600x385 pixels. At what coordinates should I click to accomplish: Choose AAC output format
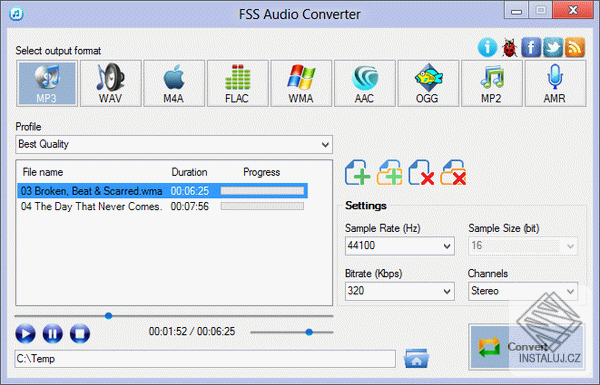[365, 83]
